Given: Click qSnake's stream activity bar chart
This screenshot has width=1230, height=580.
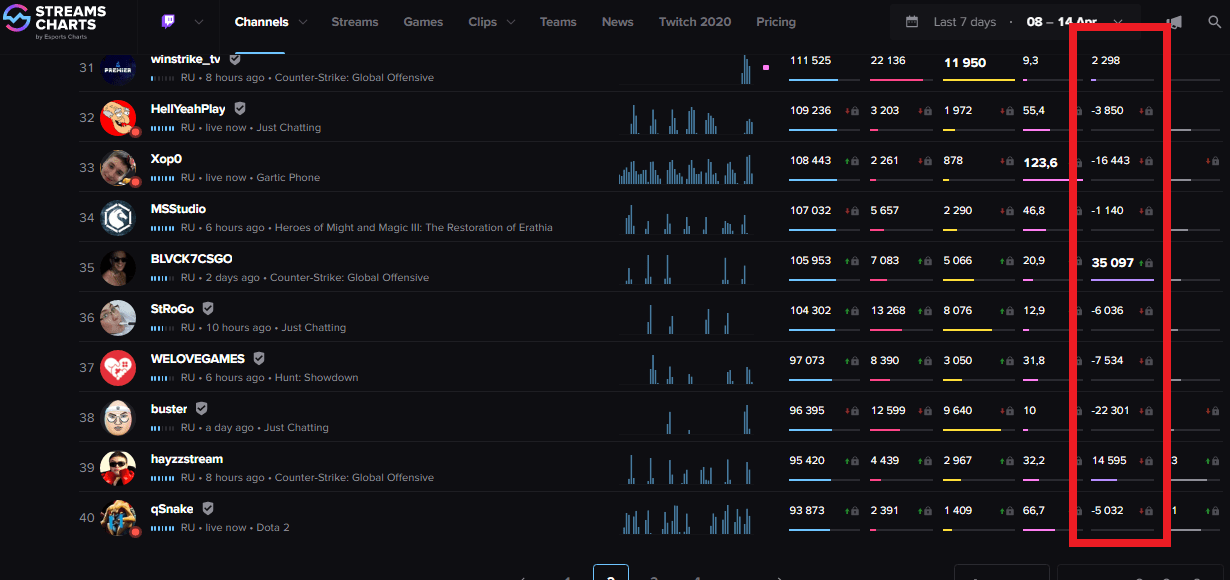Looking at the screenshot, I should click(x=689, y=519).
